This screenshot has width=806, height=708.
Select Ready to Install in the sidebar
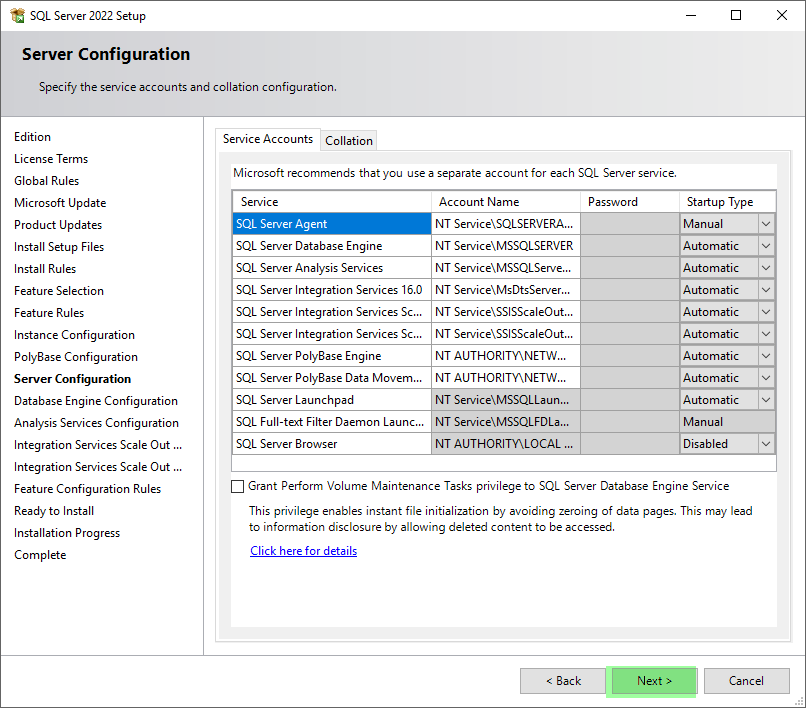coord(53,510)
